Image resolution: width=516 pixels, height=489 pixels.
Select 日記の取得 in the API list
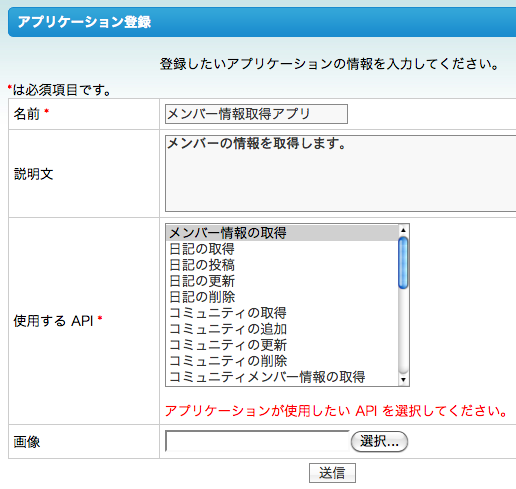pyautogui.click(x=282, y=249)
